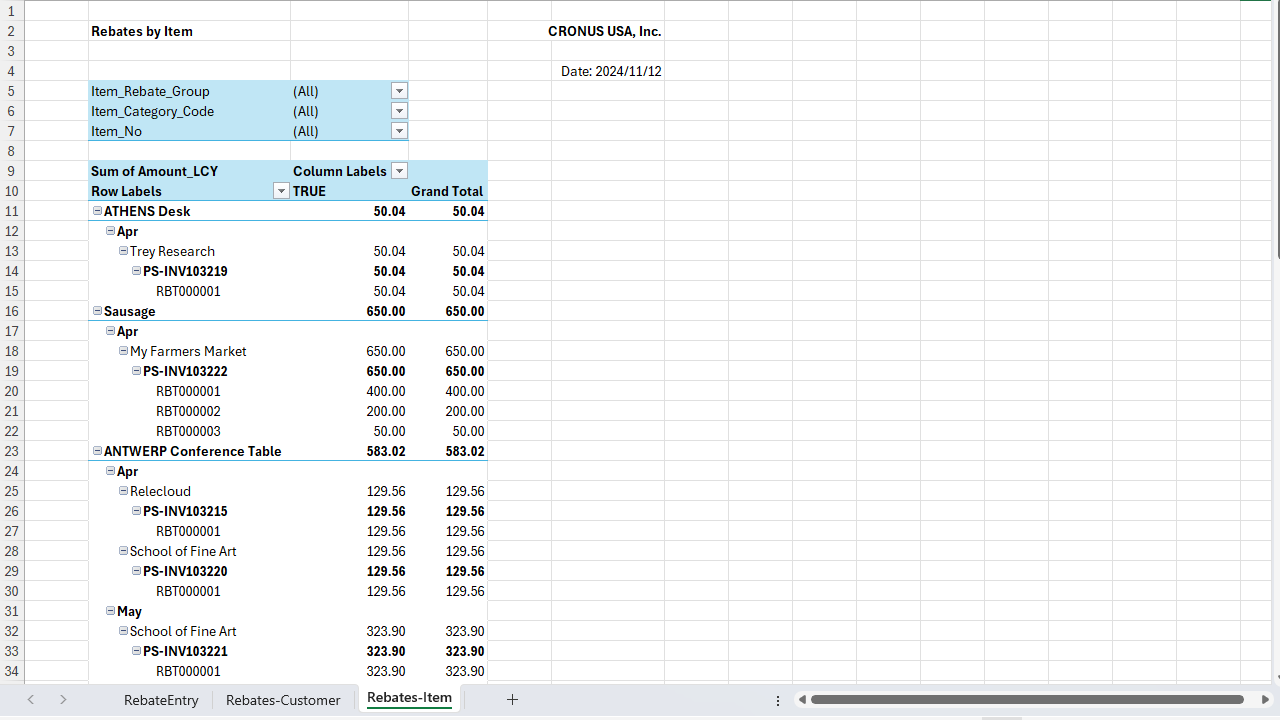Collapse the My Farmers Market row
Image resolution: width=1280 pixels, height=720 pixels.
point(124,351)
